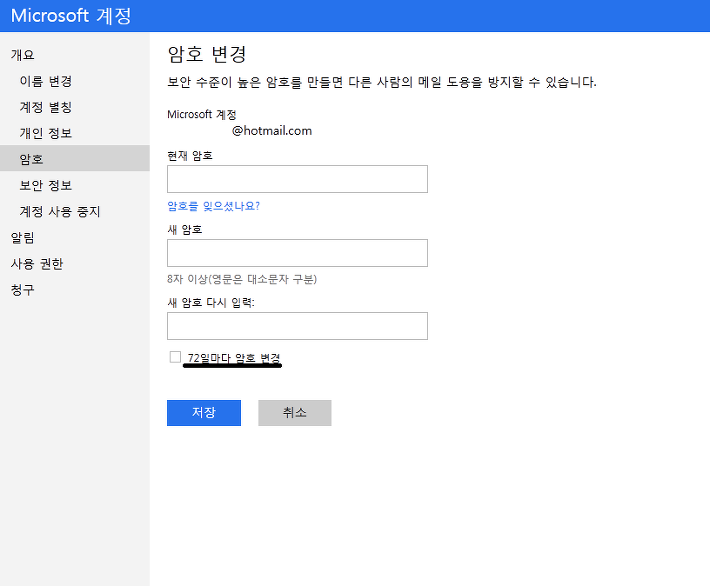This screenshot has width=710, height=586.
Task: Open 사용 권한 sidebar section
Action: pyautogui.click(x=37, y=264)
